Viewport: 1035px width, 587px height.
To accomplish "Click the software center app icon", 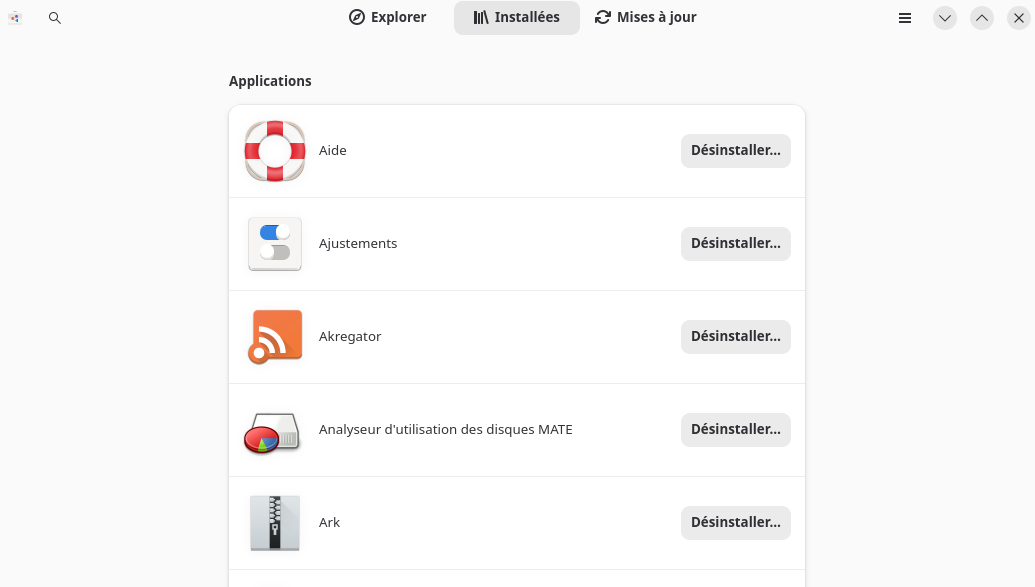I will tap(15, 18).
